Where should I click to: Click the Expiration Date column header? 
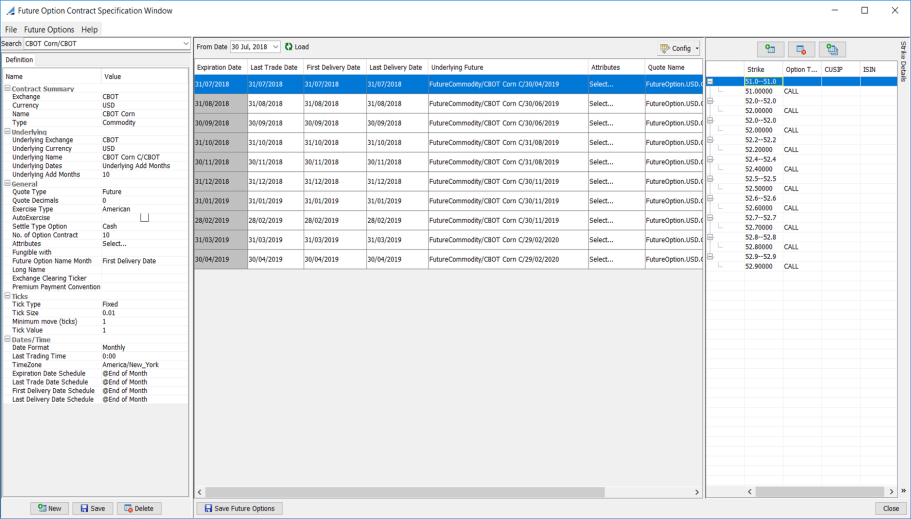tap(221, 67)
